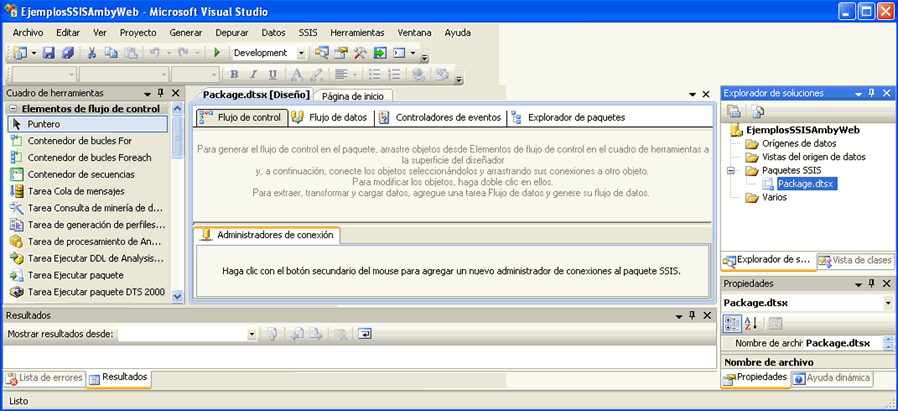Open the Archivo menu
The width and height of the screenshot is (898, 411).
click(27, 33)
